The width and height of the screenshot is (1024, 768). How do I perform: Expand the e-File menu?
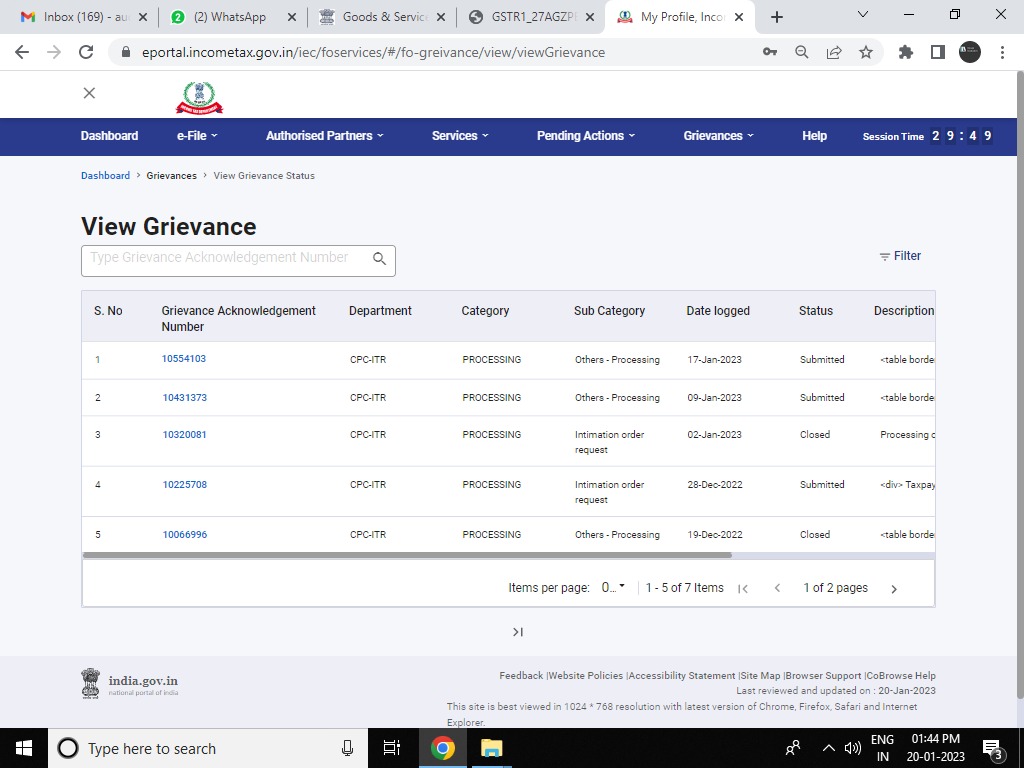[197, 136]
